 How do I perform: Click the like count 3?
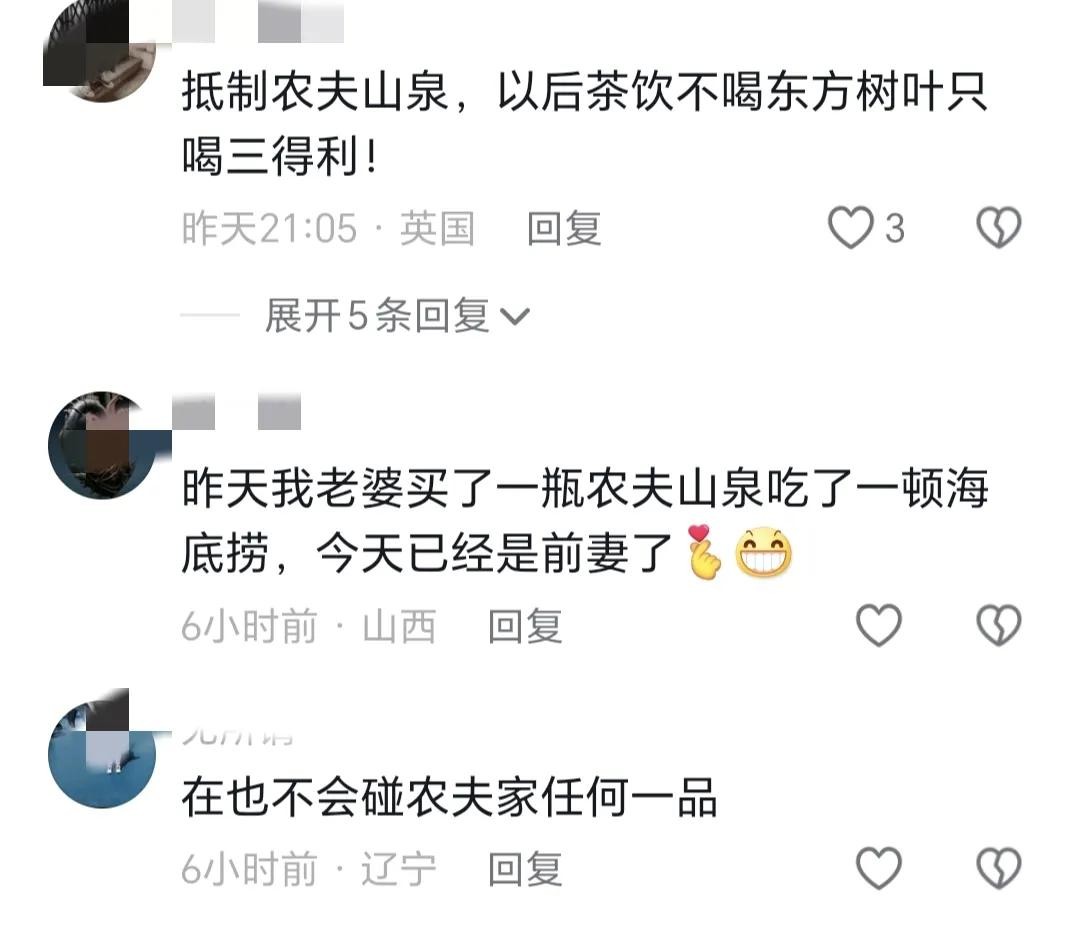point(895,229)
